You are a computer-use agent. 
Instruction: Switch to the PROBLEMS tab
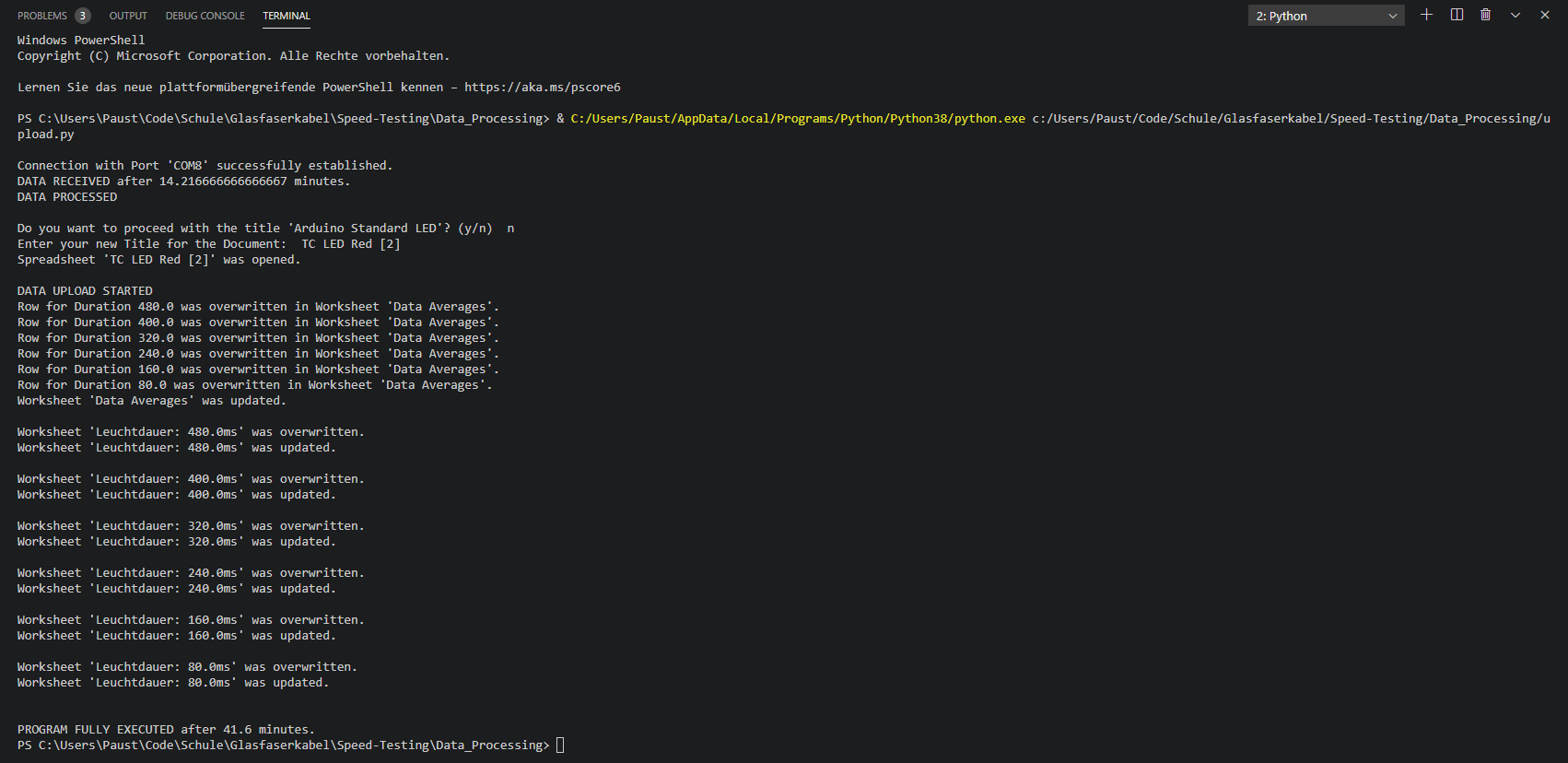coord(42,16)
